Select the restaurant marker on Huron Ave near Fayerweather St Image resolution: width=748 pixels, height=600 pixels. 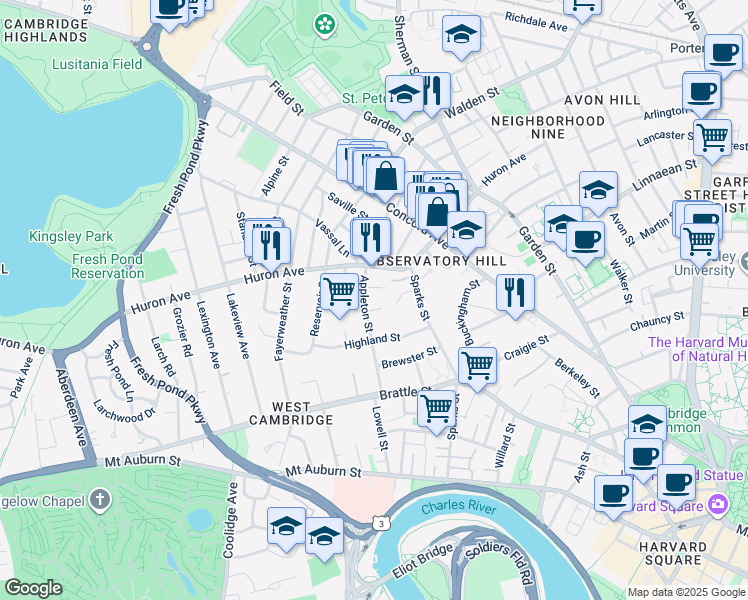pyautogui.click(x=271, y=246)
